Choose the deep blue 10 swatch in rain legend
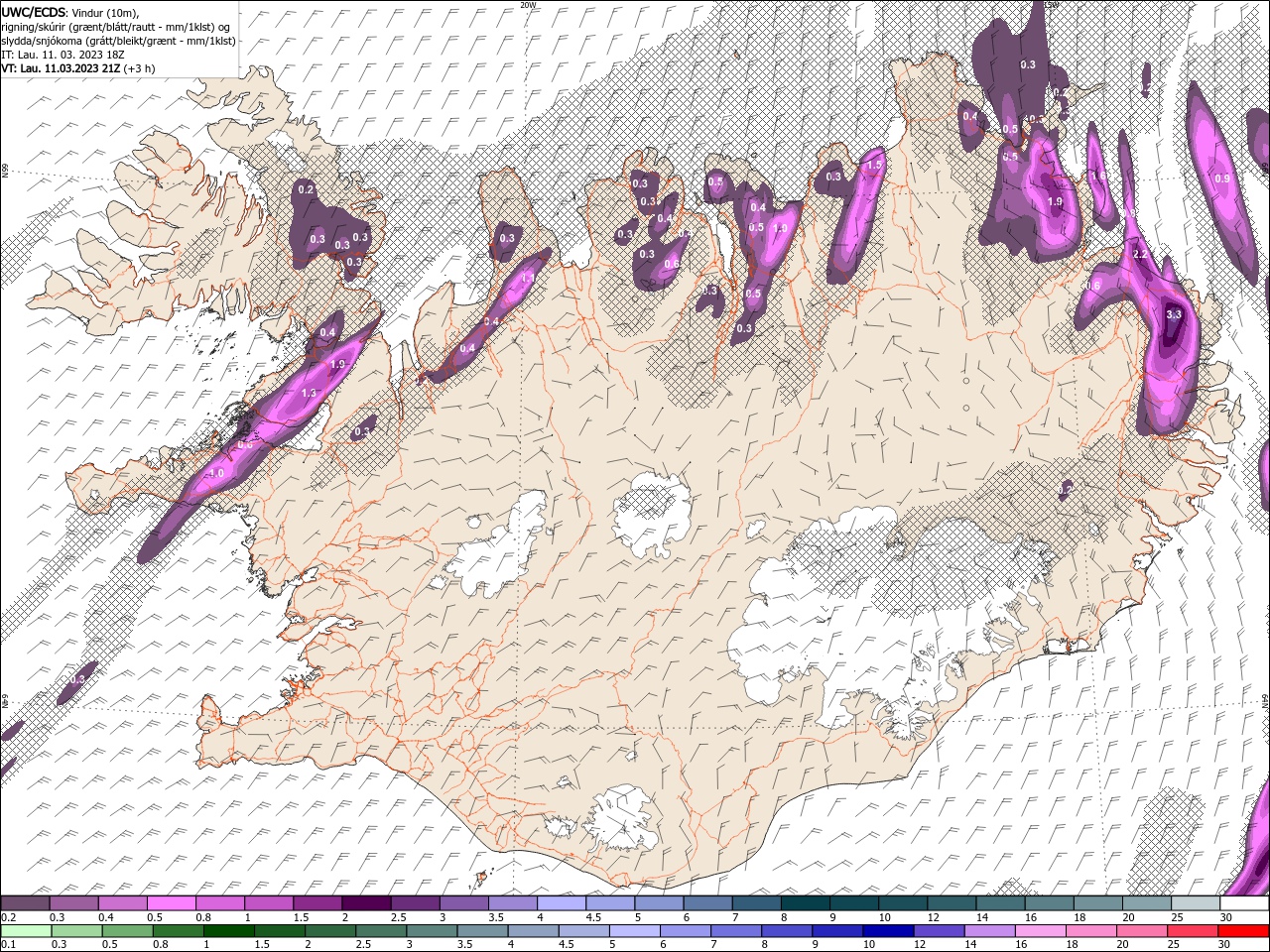Screen dimensions: 1270x952 pos(888,930)
